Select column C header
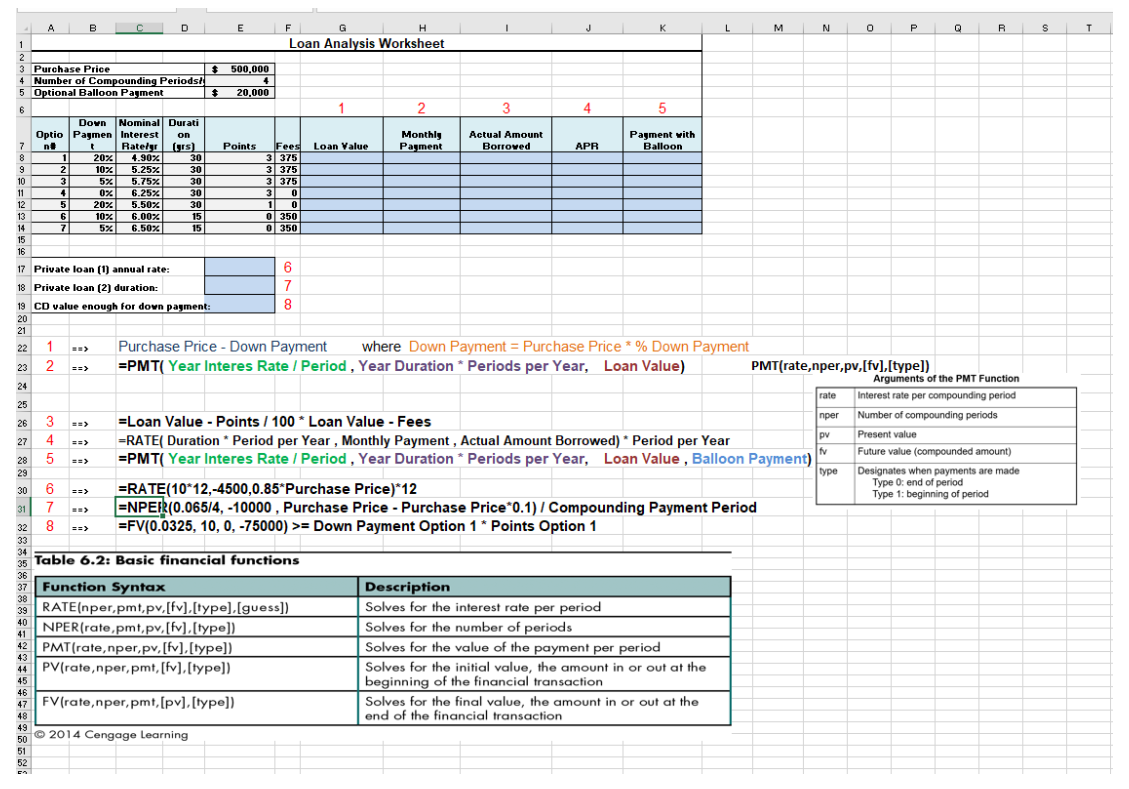 tap(139, 28)
